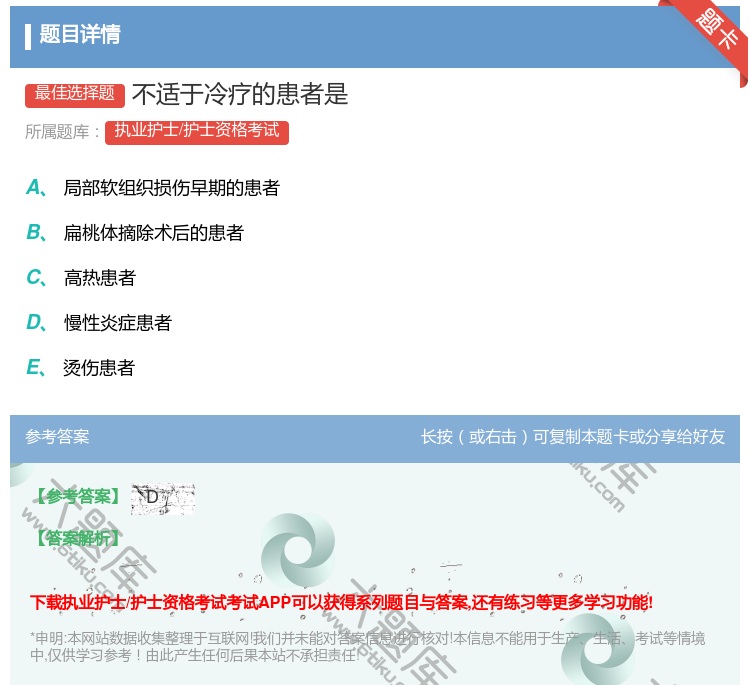This screenshot has height=685, width=750.
Task: Select option C 高热患者
Action: coord(81,278)
